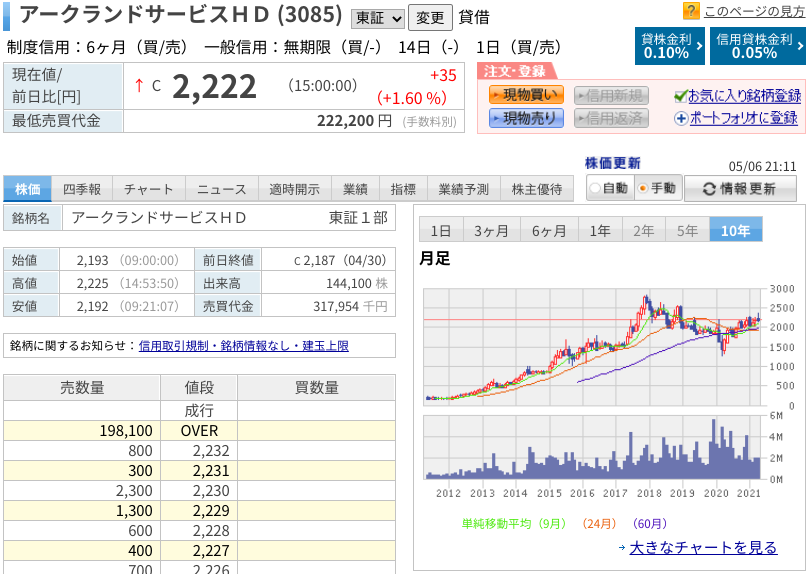Image resolution: width=810 pixels, height=574 pixels.
Task: Click the (60月) moving average legend
Action: click(649, 524)
